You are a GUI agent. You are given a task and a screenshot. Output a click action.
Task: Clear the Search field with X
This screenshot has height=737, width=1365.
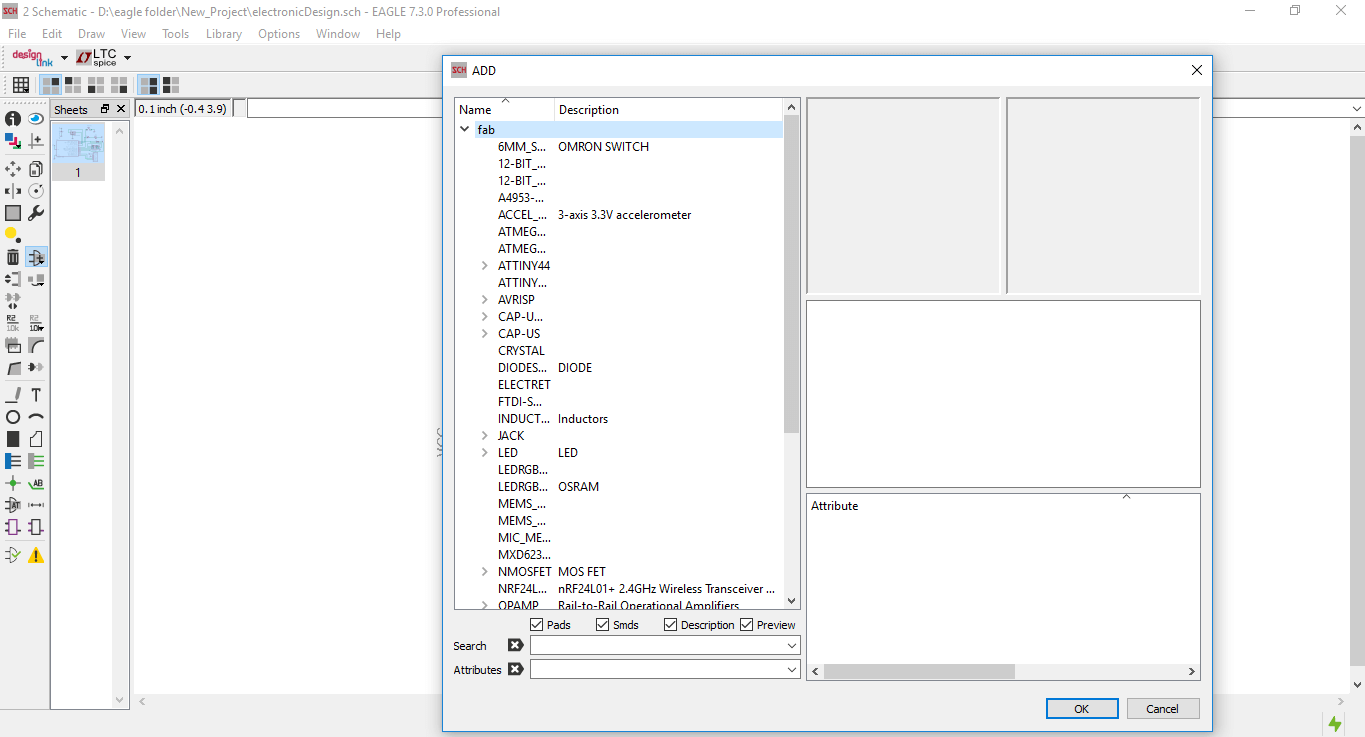click(515, 645)
